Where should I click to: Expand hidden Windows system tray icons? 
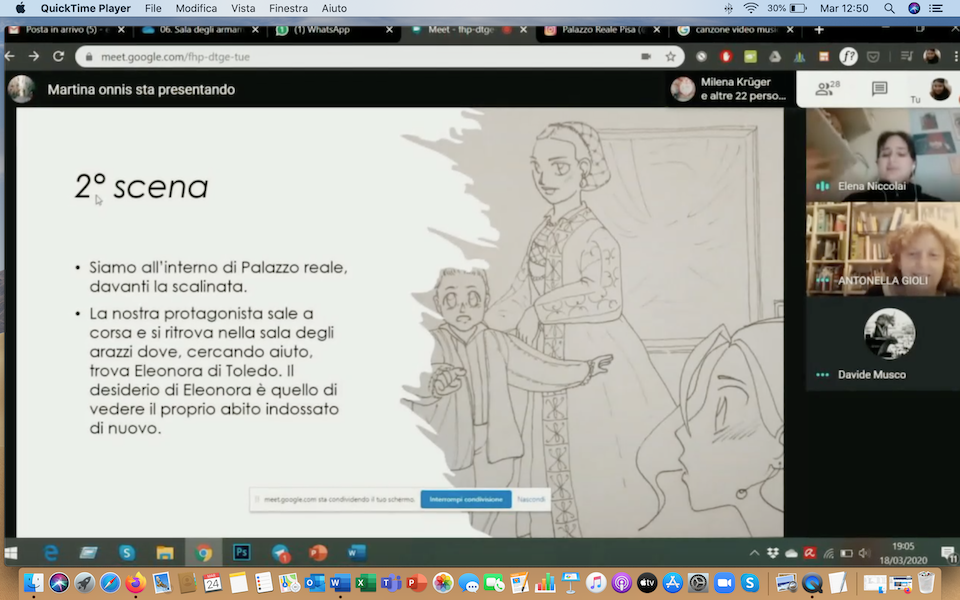point(755,553)
